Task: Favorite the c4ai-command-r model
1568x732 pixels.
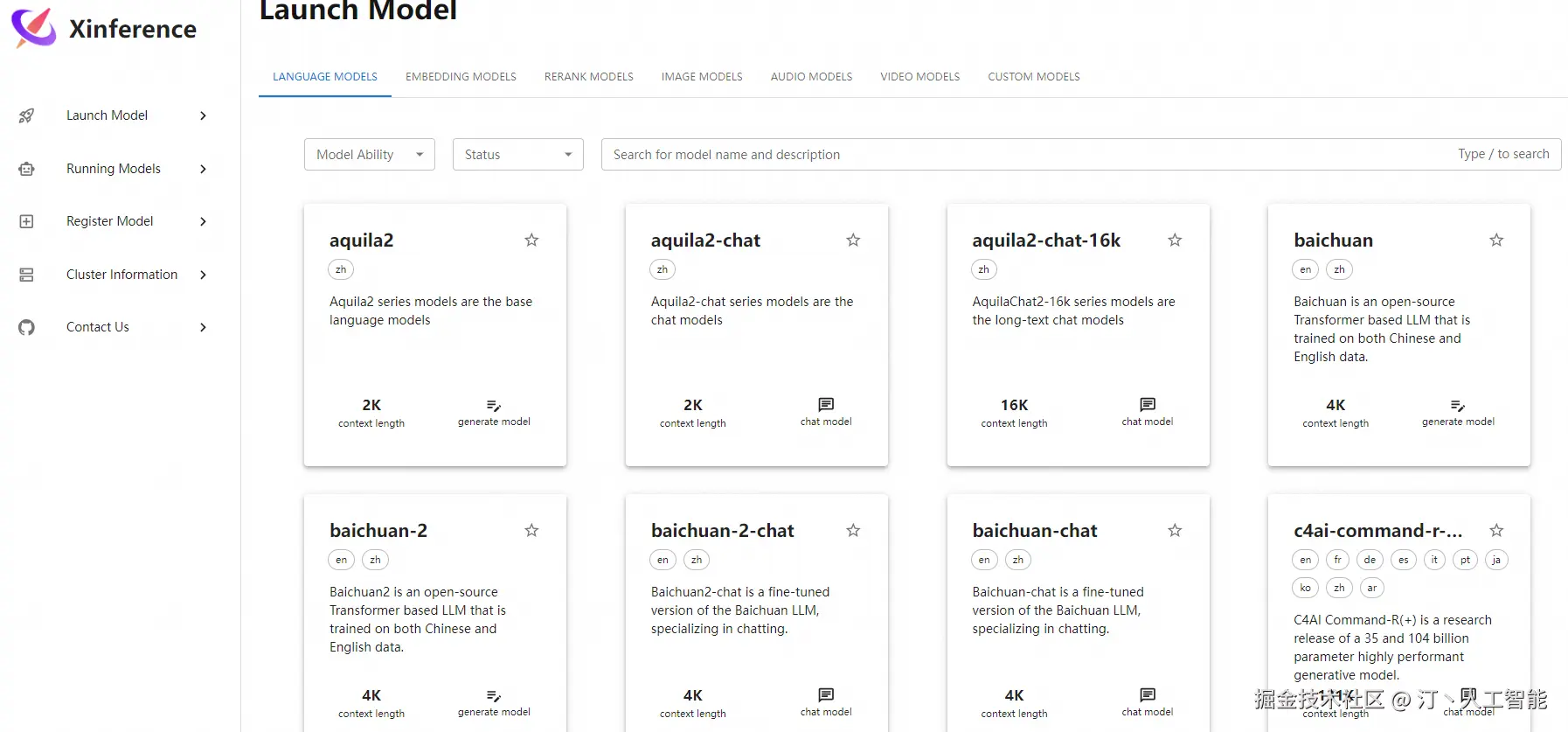Action: [1496, 530]
